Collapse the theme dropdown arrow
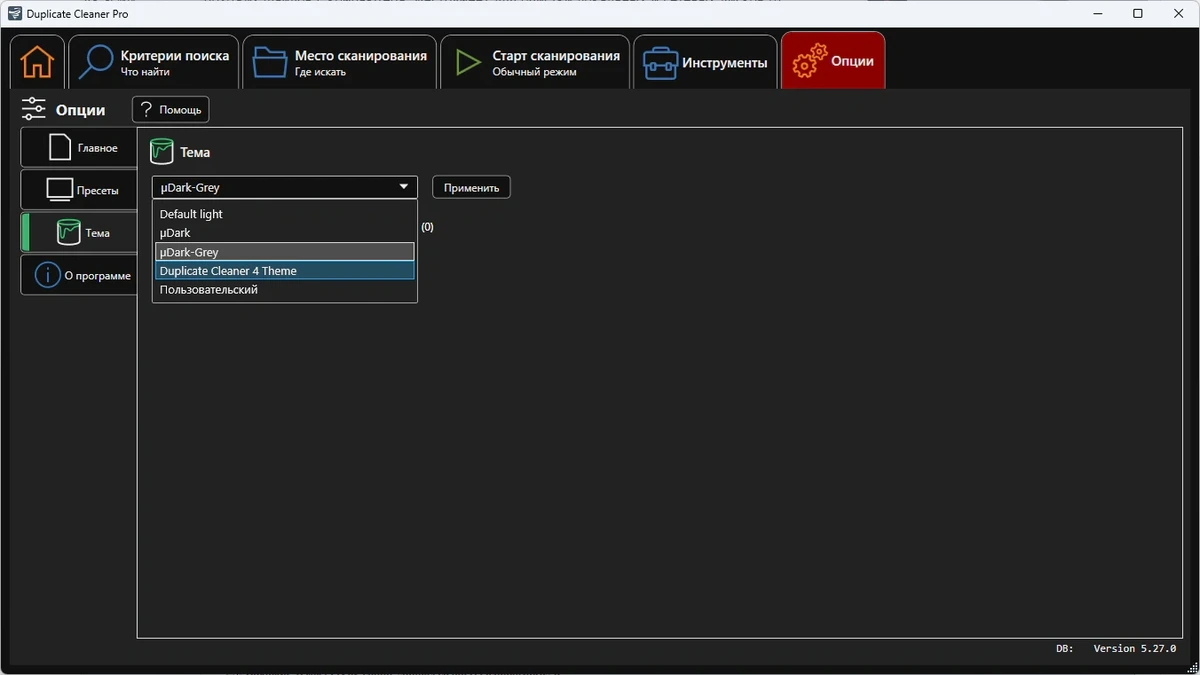1200x675 pixels. point(404,187)
